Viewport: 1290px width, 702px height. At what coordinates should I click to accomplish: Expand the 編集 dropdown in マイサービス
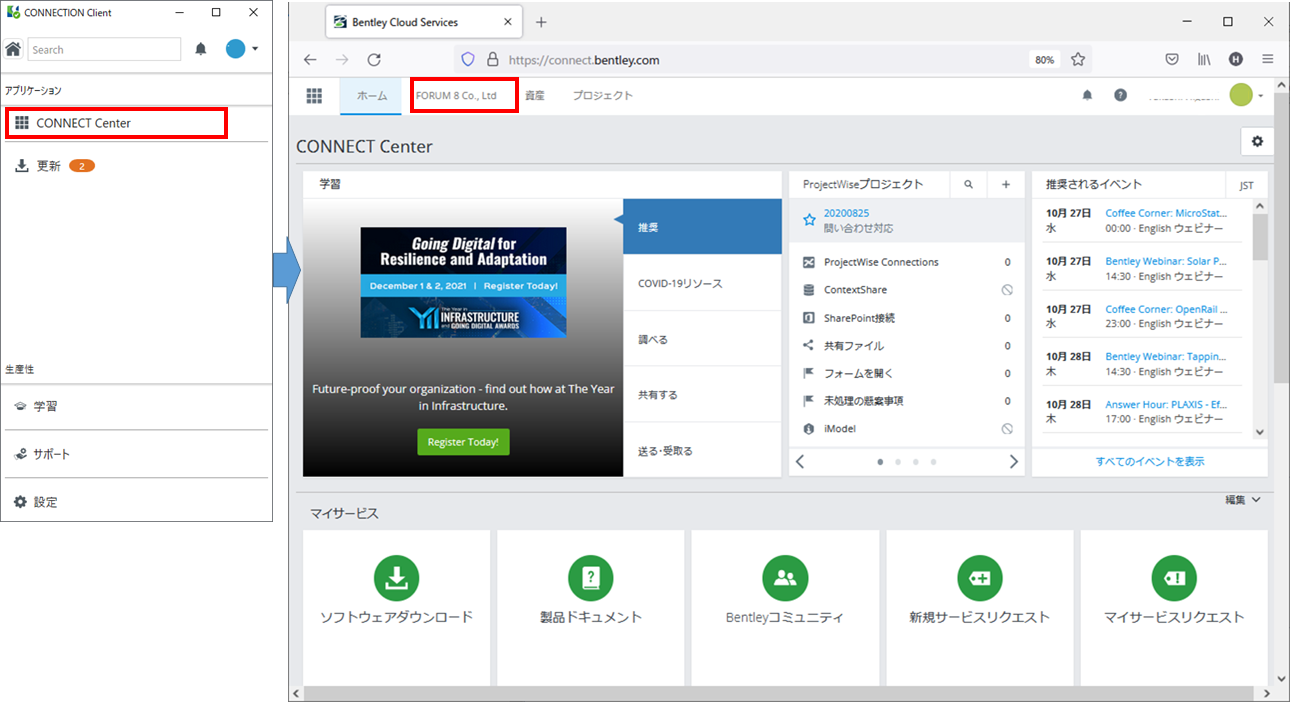coord(1243,499)
